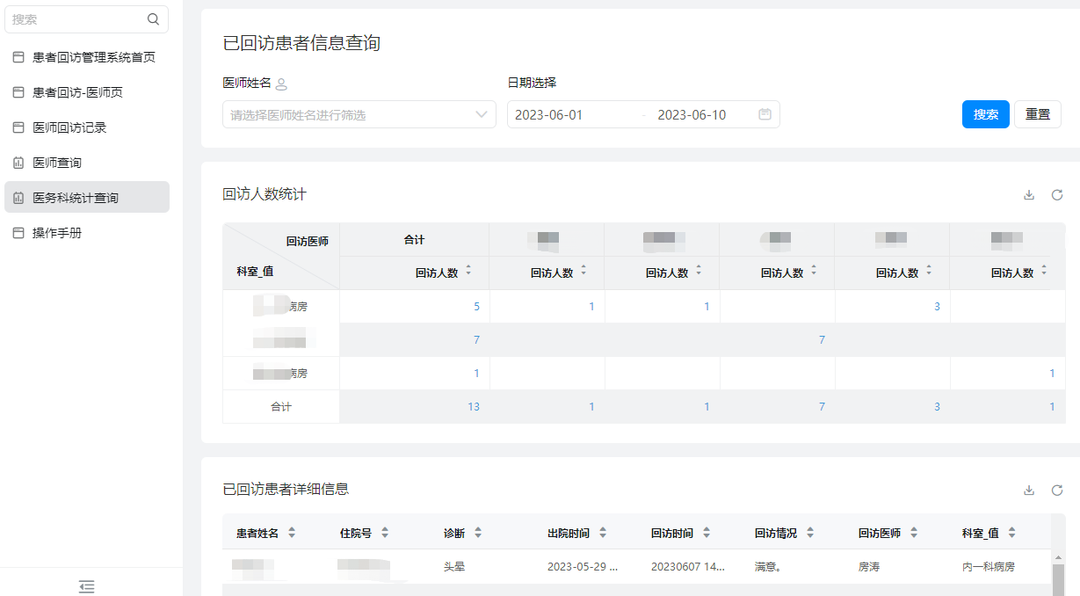
Task: Click the 重置 button
Action: point(1038,114)
